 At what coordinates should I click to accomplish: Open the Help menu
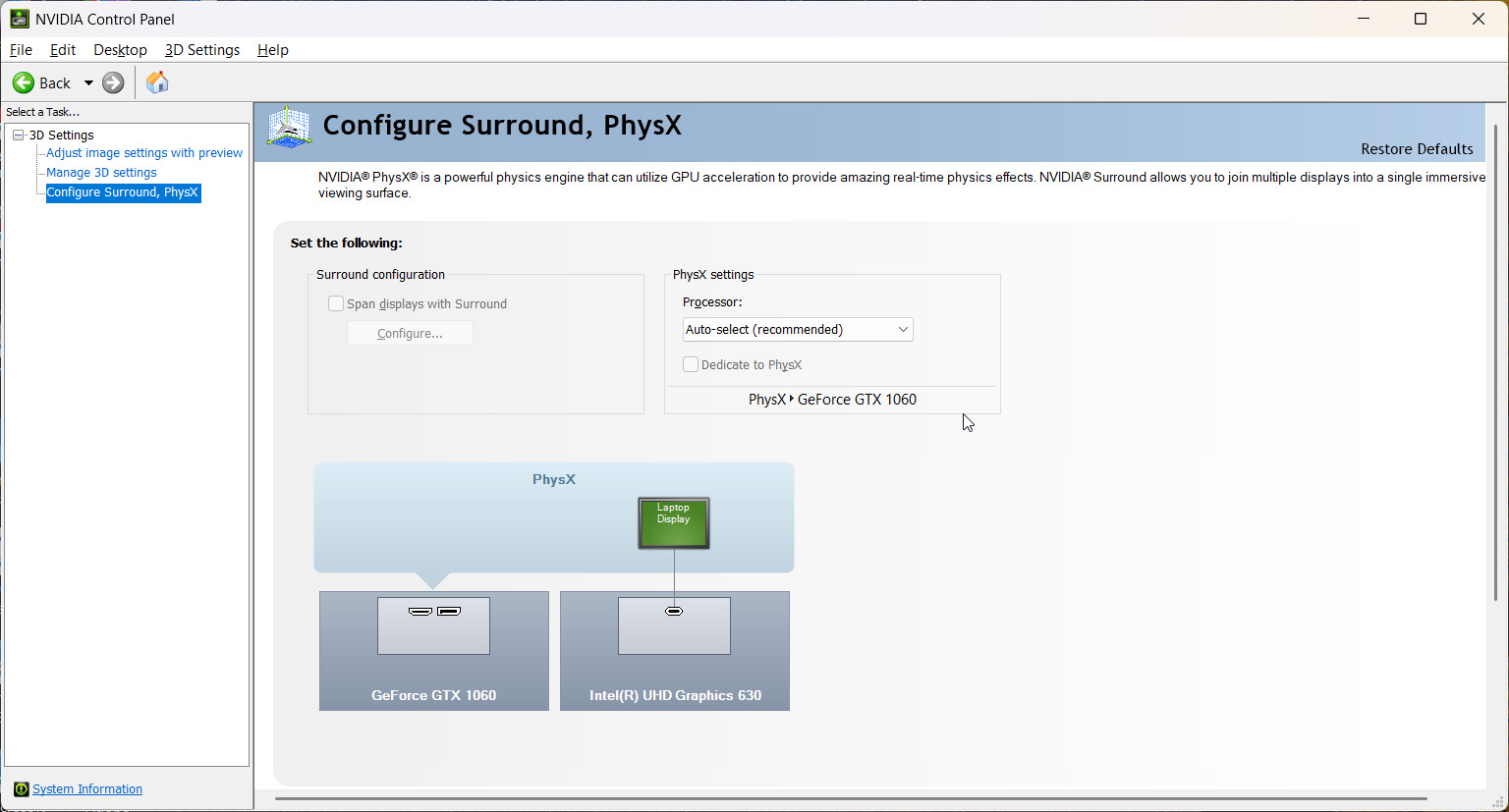(273, 50)
